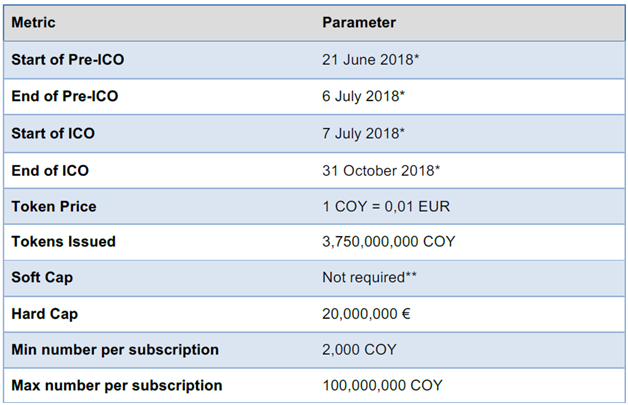The height and width of the screenshot is (405, 628).
Task: Click the 31 October 2018 value
Action: 381,171
